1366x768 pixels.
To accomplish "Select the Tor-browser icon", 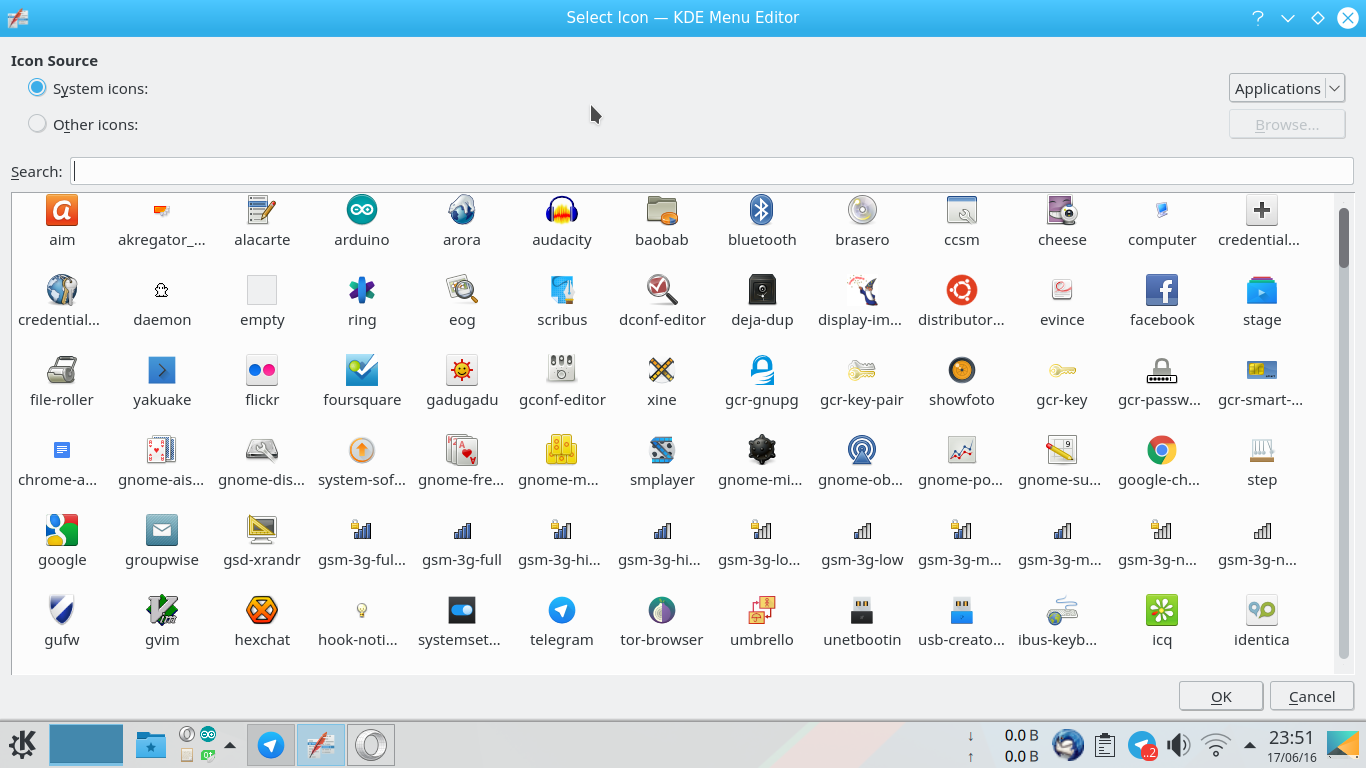I will click(661, 611).
